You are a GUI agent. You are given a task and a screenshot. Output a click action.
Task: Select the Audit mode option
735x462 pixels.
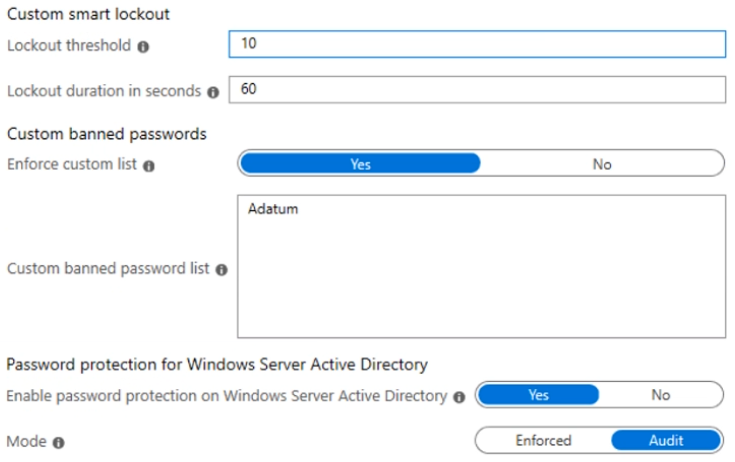(x=666, y=441)
